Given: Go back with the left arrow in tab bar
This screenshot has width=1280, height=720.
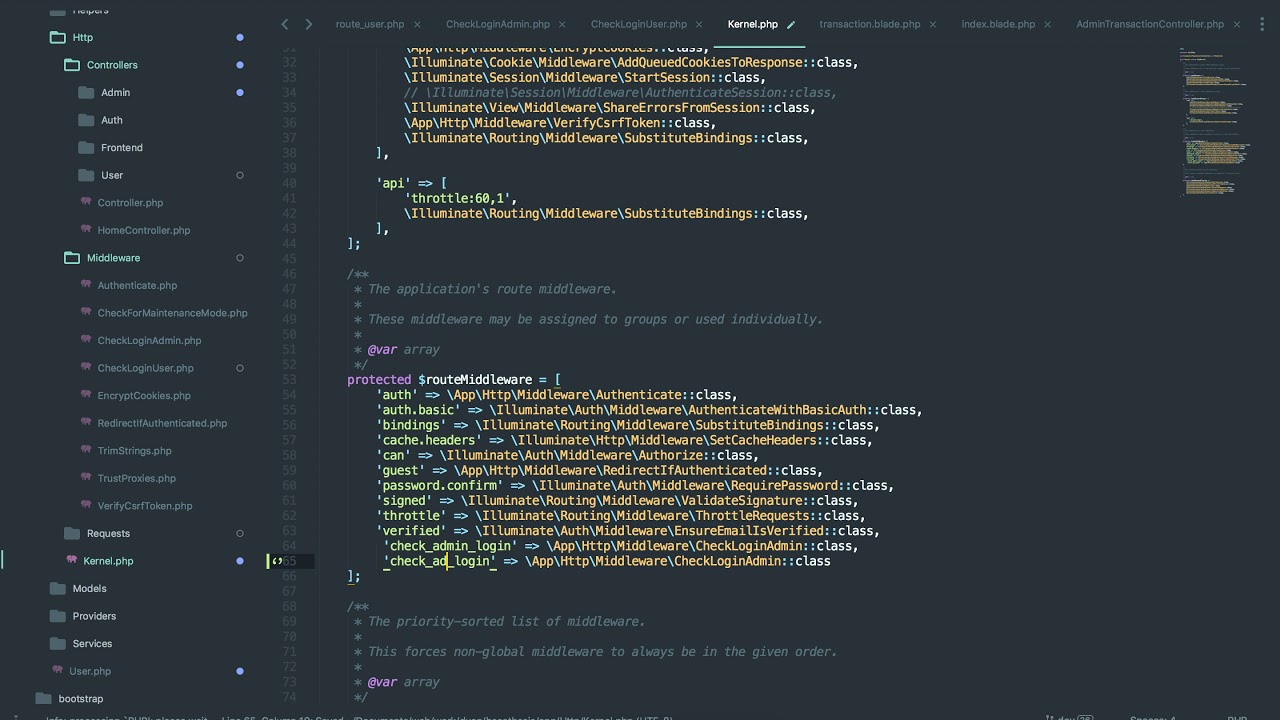Looking at the screenshot, I should 285,24.
